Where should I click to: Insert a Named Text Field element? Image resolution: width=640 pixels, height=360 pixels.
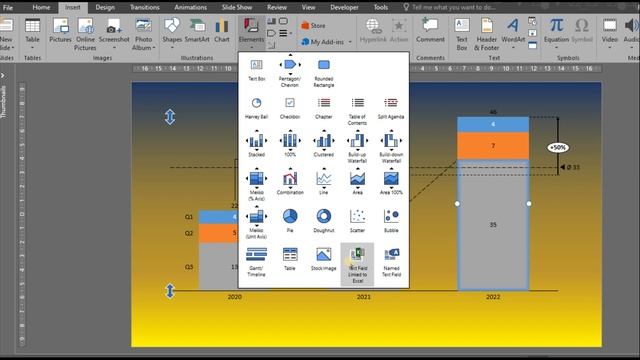(x=391, y=262)
